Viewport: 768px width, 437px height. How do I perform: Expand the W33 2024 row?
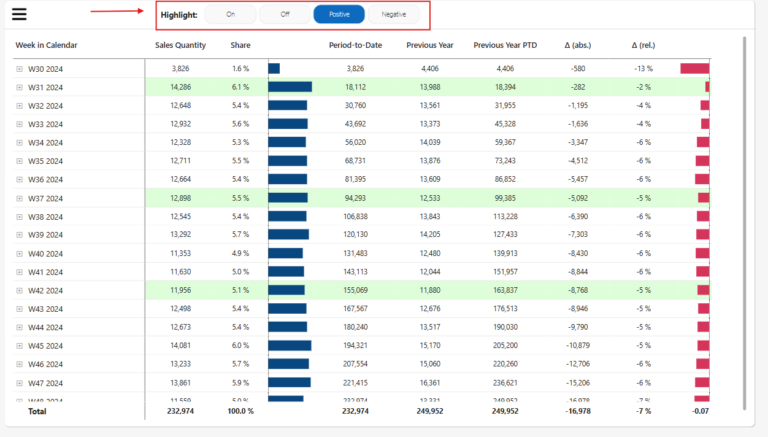(x=20, y=124)
